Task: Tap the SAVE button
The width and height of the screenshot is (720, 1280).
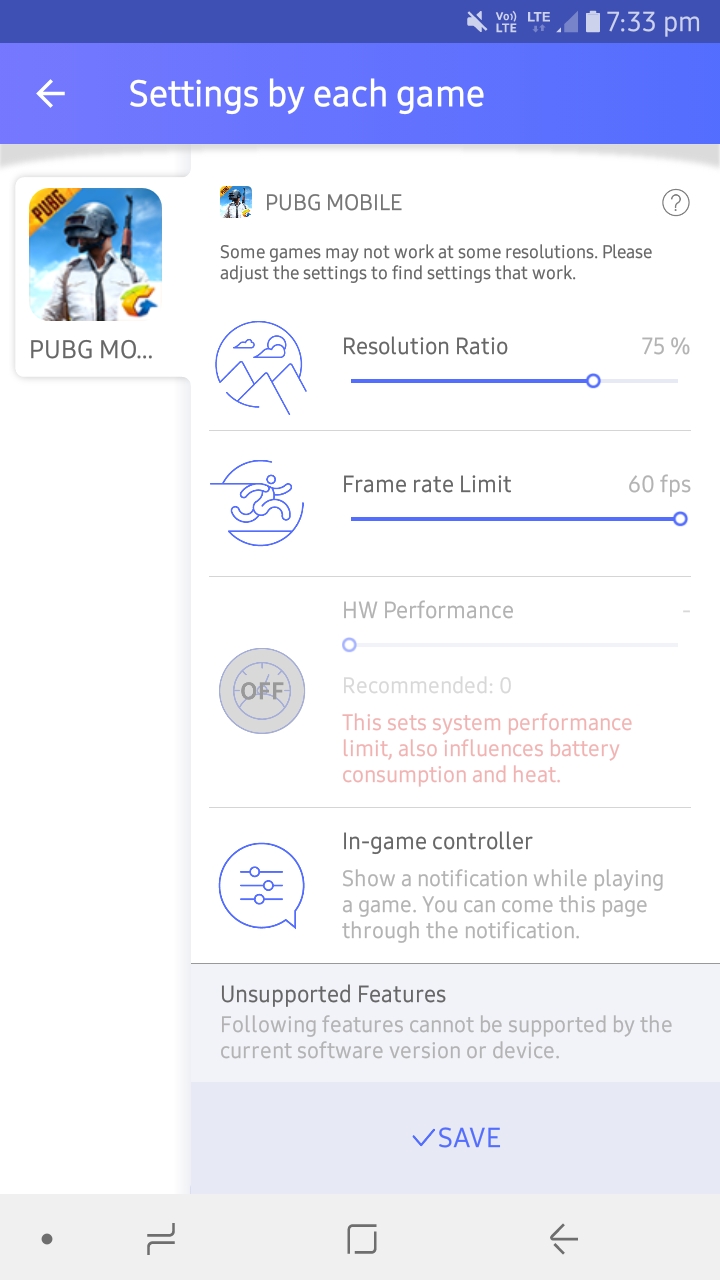Action: [x=455, y=1138]
